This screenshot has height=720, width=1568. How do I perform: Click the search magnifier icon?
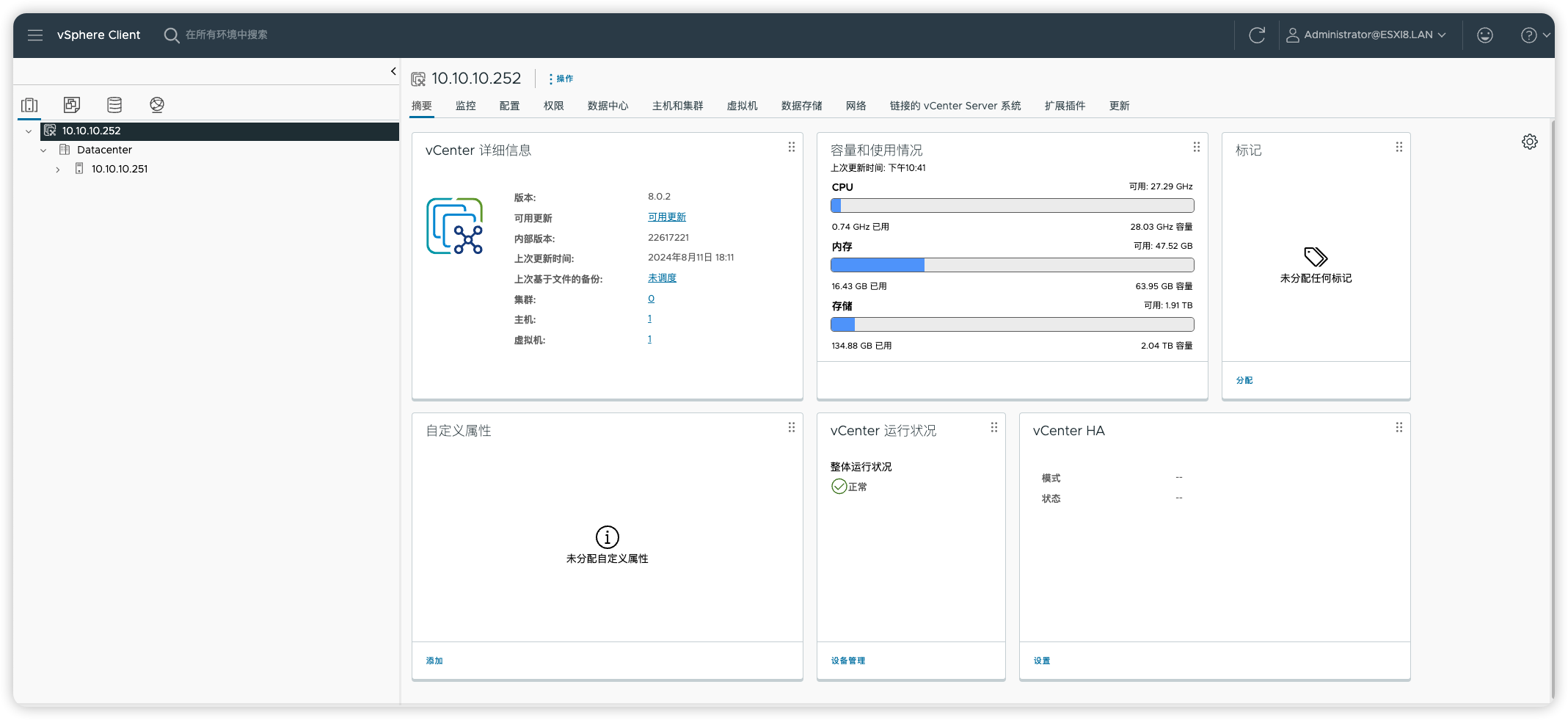[172, 35]
